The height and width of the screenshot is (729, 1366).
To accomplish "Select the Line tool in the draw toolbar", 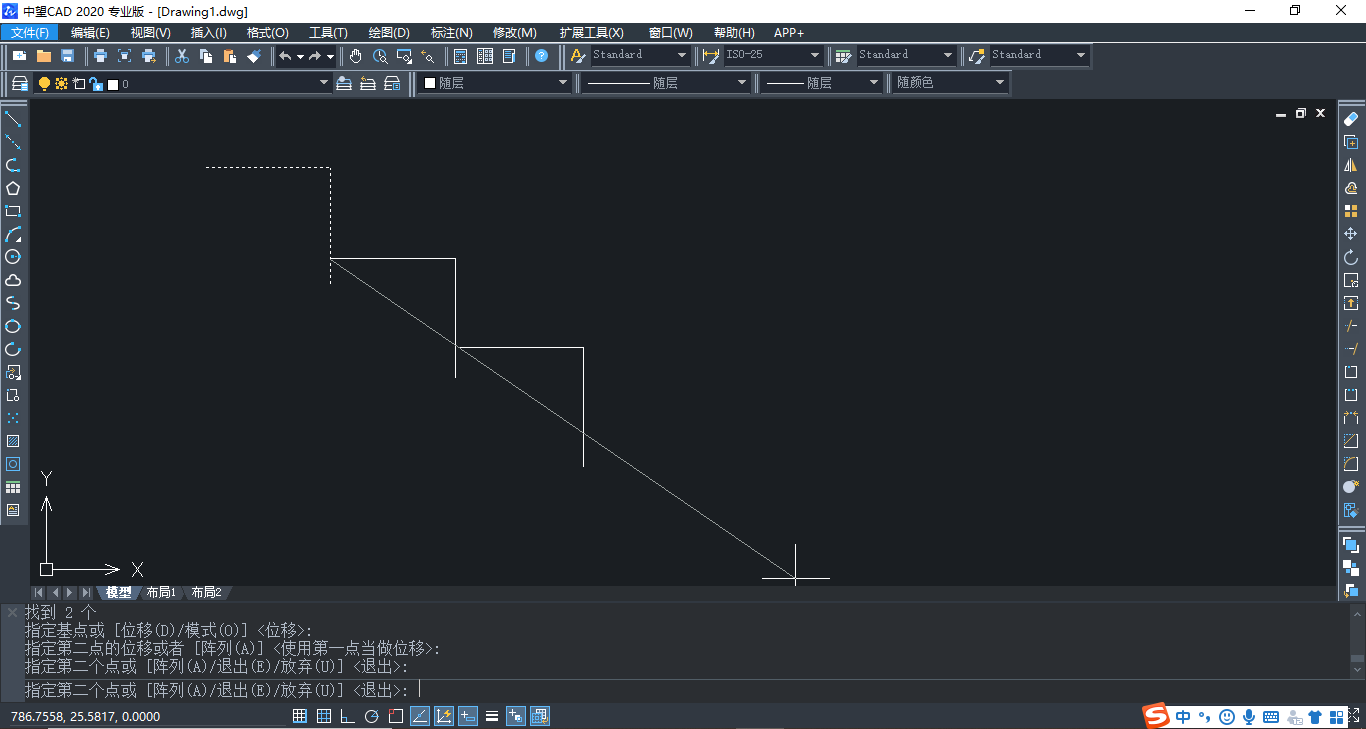I will tap(14, 120).
